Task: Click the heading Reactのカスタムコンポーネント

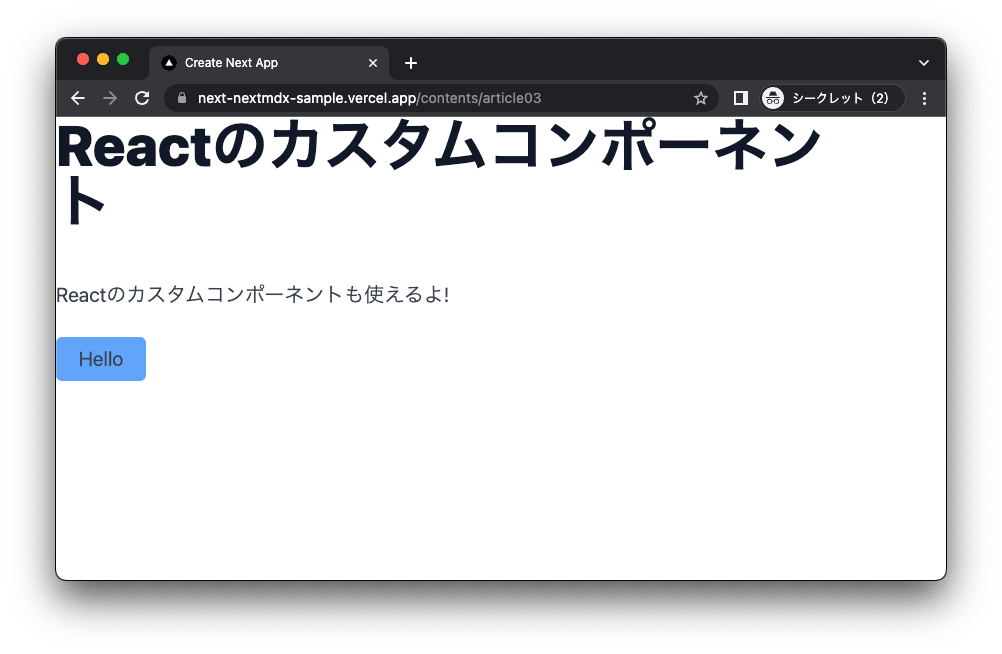Action: [438, 173]
